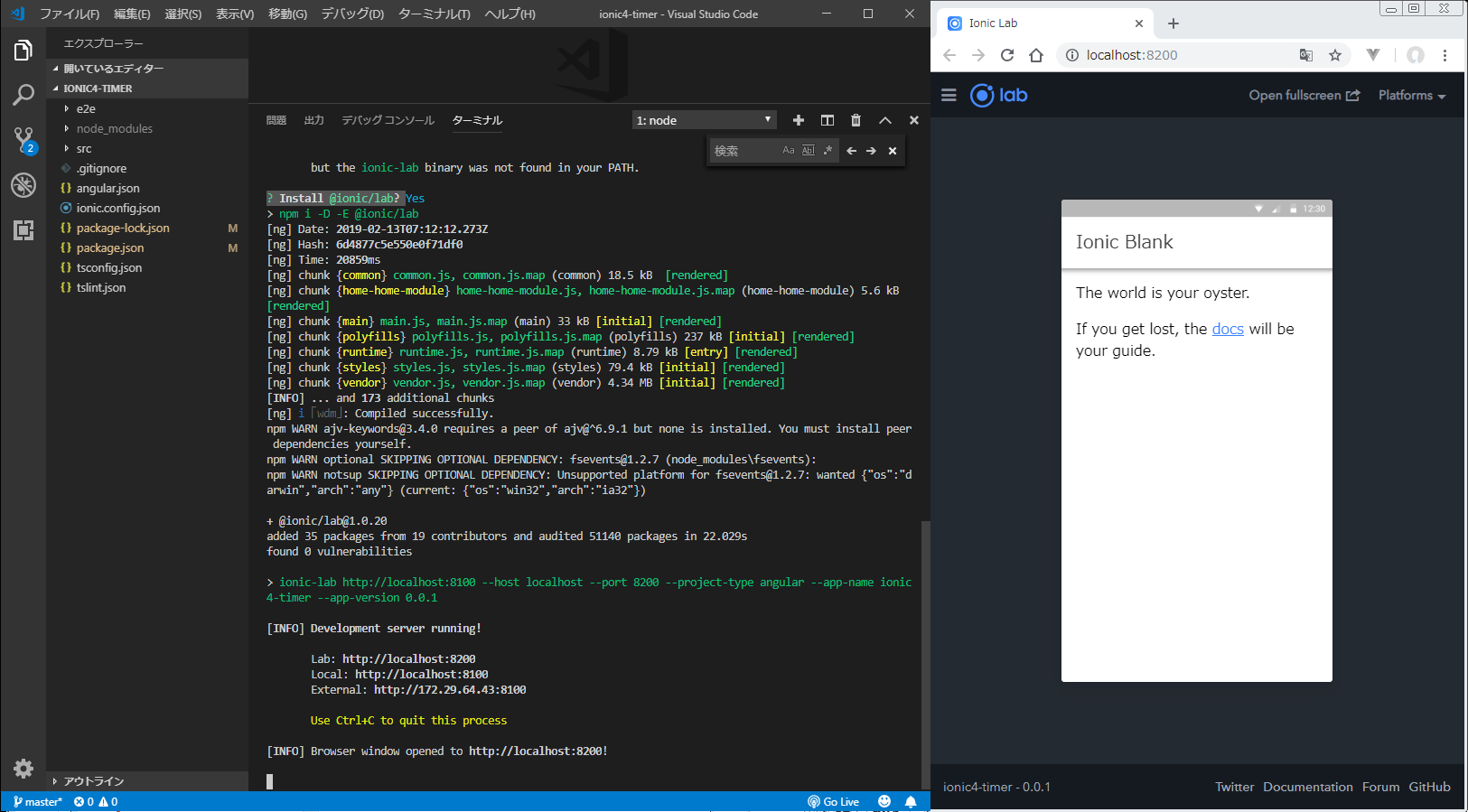Open the Extensions view icon
The height and width of the screenshot is (812, 1468).
click(x=23, y=230)
